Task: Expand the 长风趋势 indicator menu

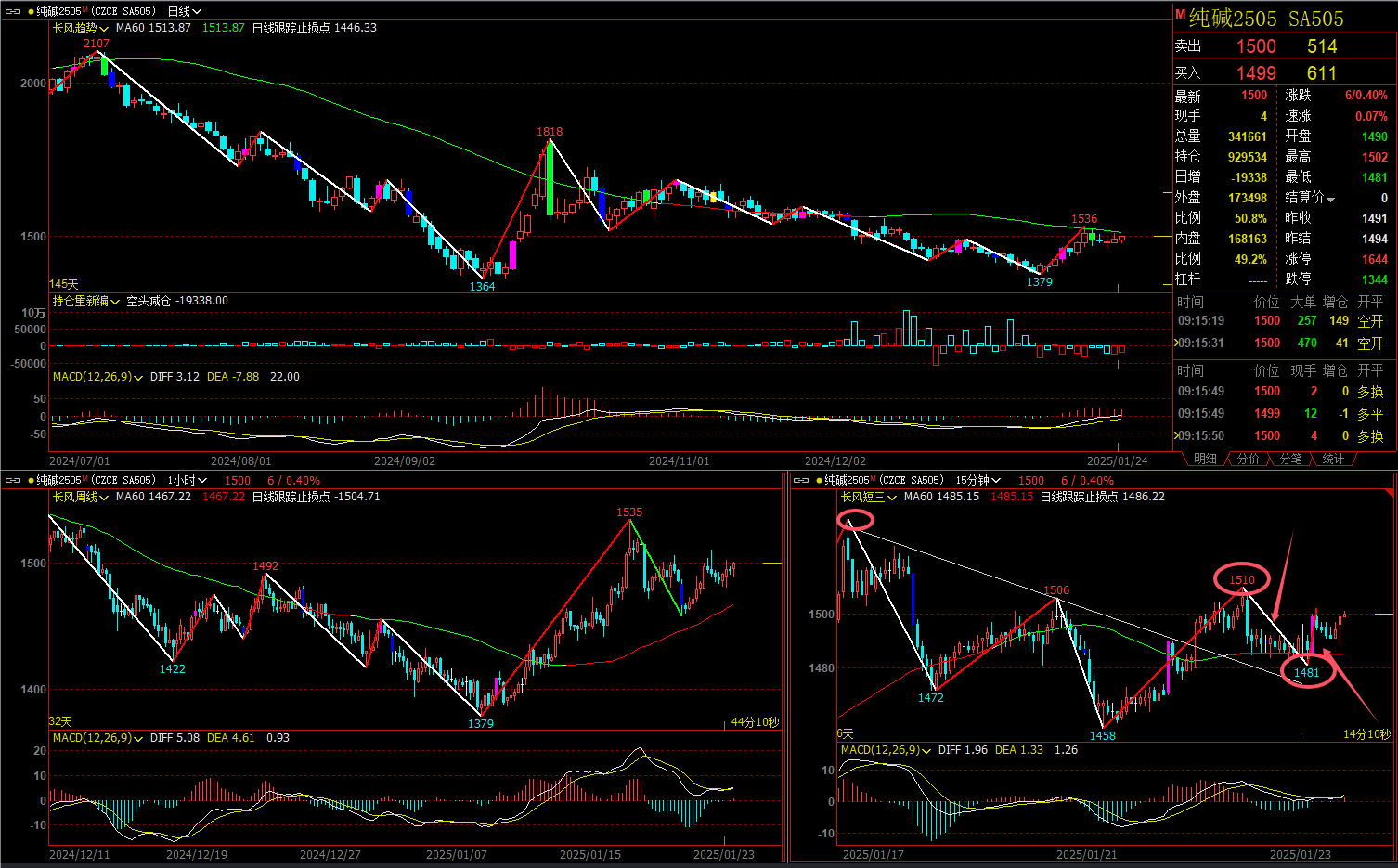Action: click(x=80, y=28)
